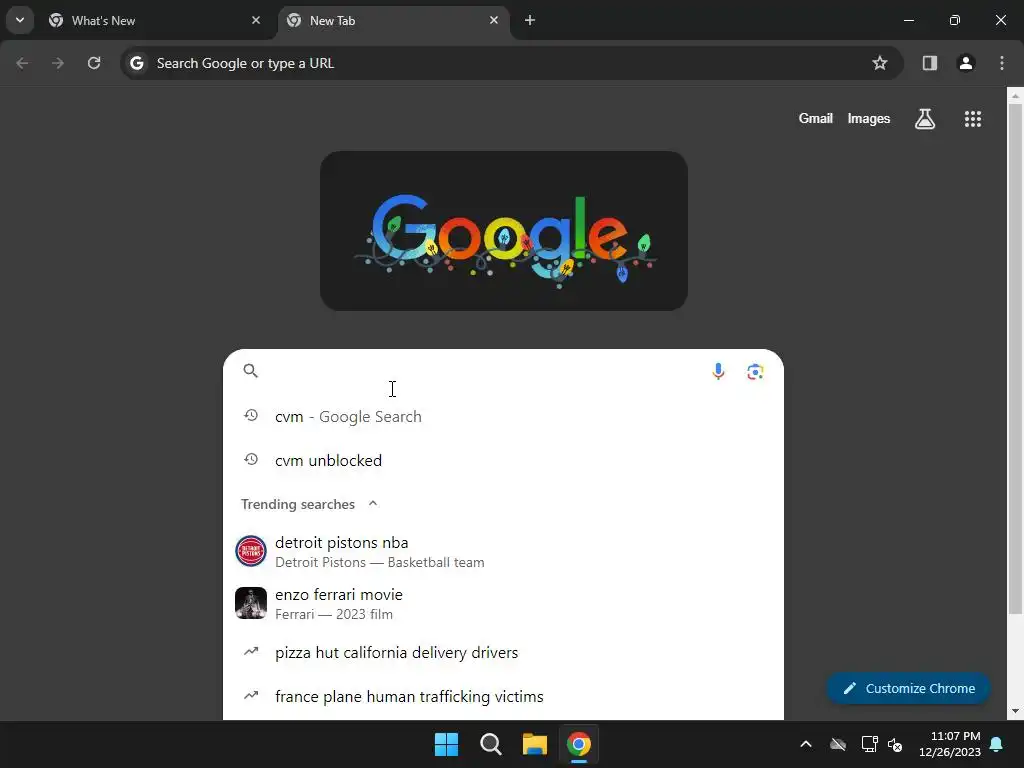Restore down the Chrome window
The height and width of the screenshot is (768, 1024).
(955, 20)
